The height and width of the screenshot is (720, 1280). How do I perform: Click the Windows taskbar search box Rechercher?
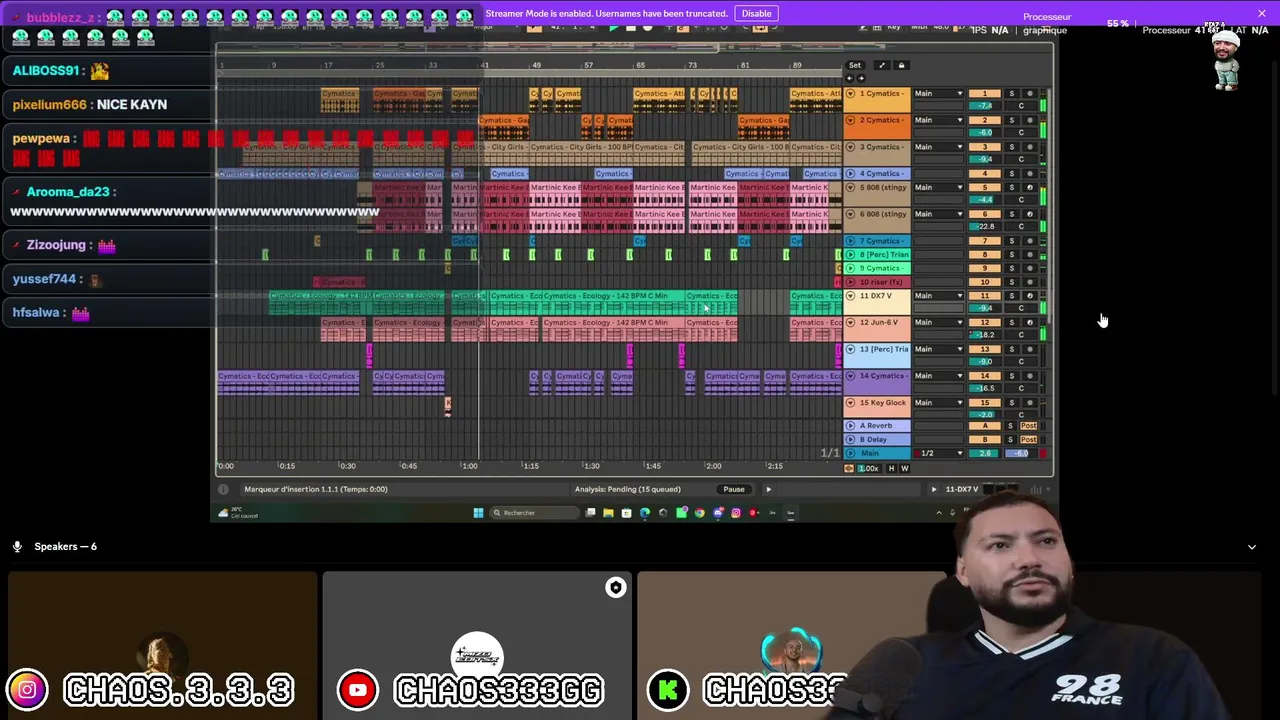click(x=535, y=513)
